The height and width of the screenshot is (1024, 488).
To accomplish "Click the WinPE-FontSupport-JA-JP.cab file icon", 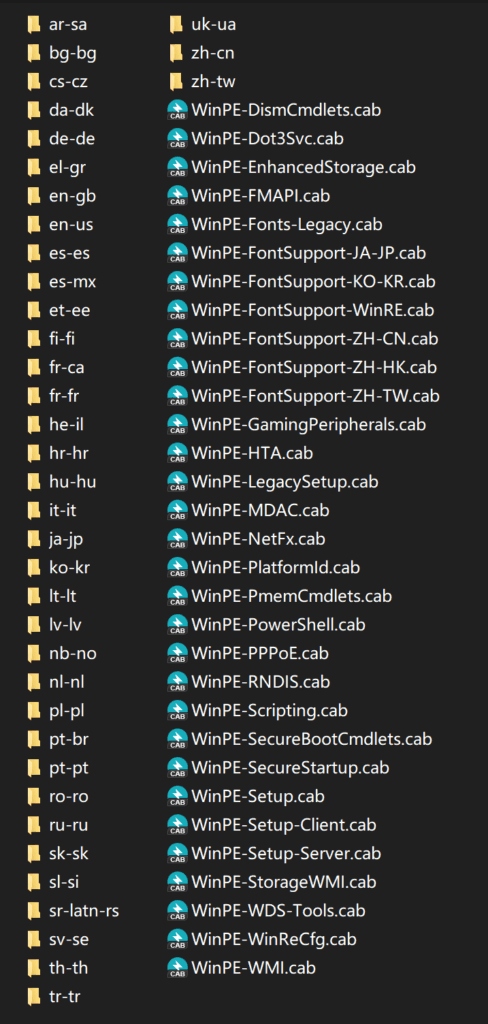I will point(177,253).
